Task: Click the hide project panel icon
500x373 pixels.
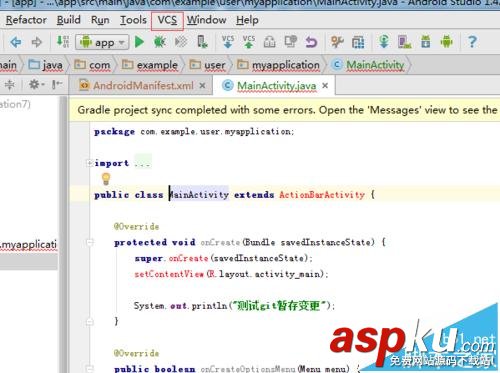Action: (57, 85)
